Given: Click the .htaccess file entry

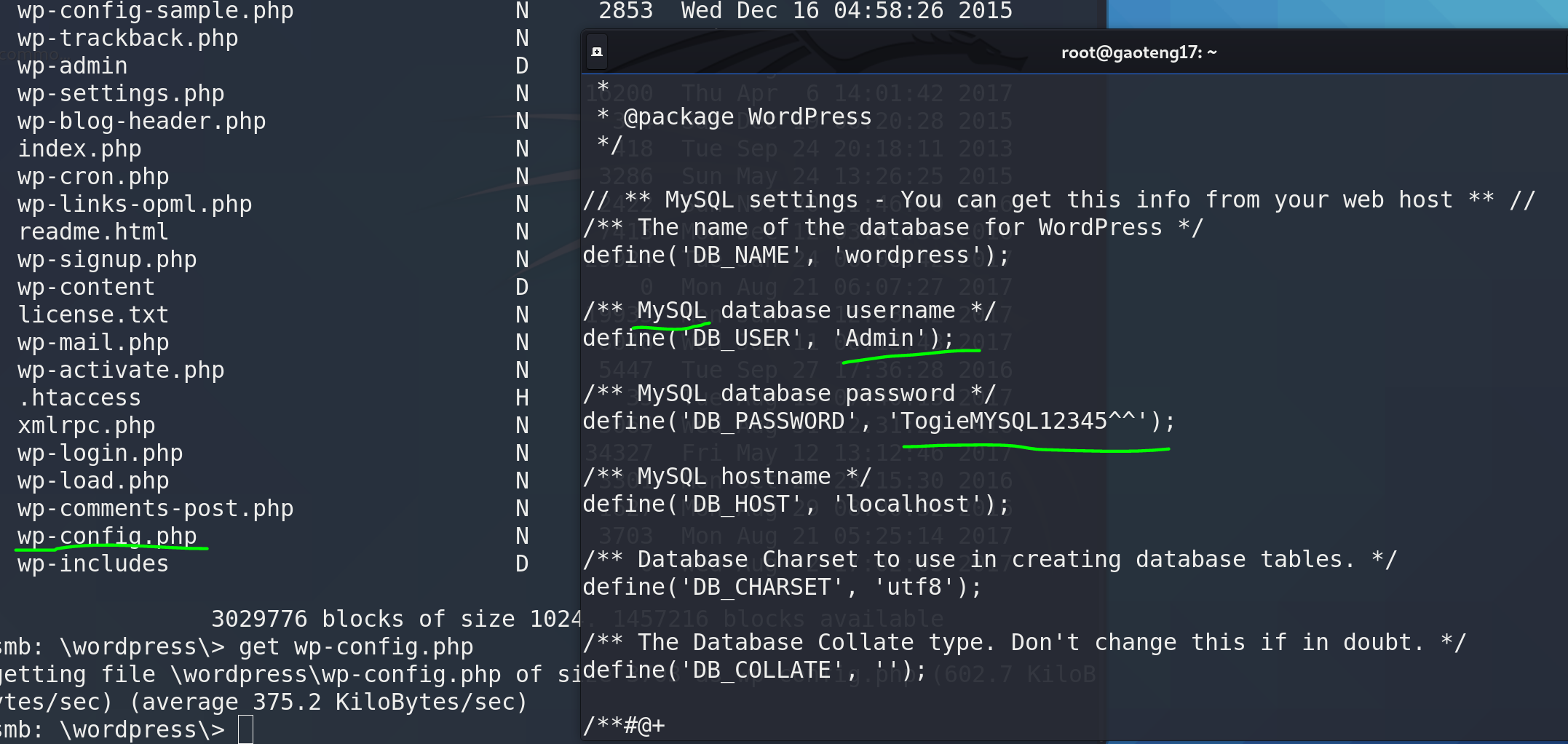Looking at the screenshot, I should (79, 397).
